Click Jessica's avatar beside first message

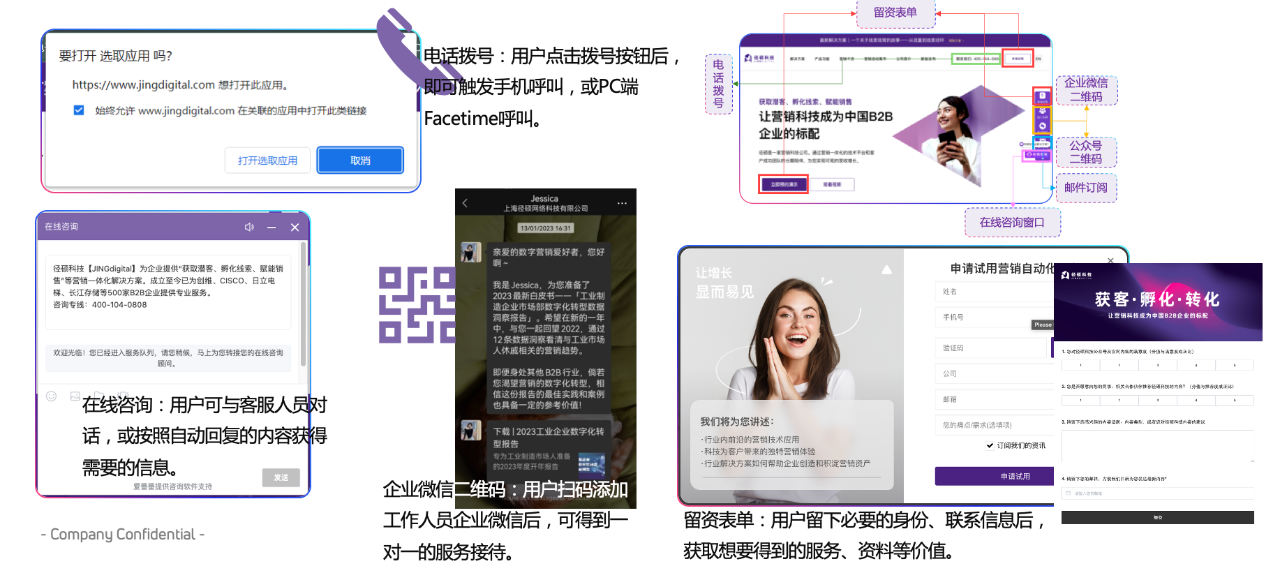(x=471, y=252)
